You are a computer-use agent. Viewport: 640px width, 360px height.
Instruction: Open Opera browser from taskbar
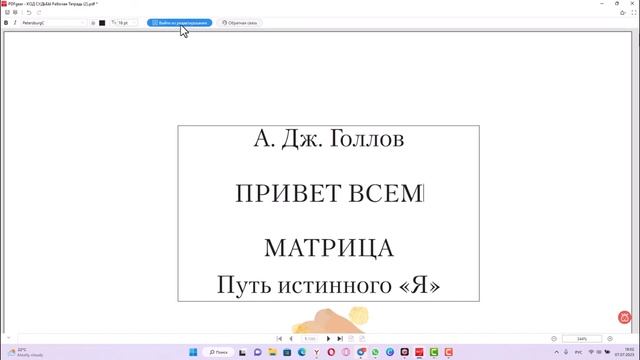click(x=331, y=352)
